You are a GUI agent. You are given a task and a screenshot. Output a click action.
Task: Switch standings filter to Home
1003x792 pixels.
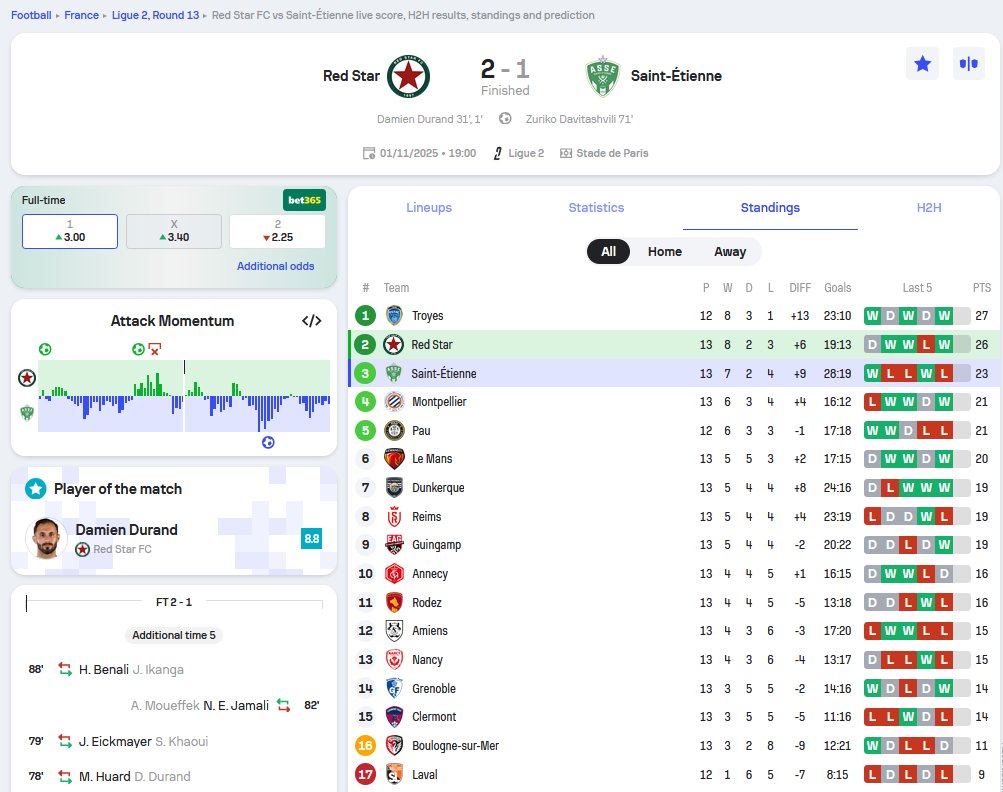click(x=664, y=252)
